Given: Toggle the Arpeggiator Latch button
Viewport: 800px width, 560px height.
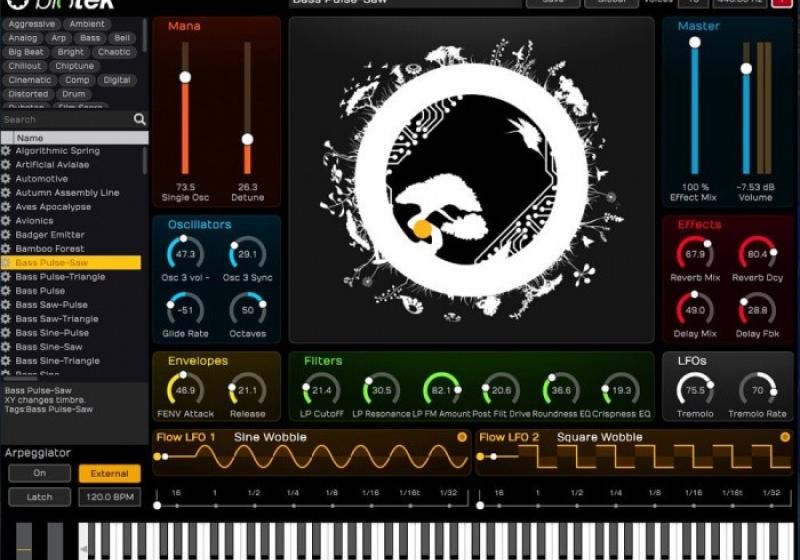Looking at the screenshot, I should click(39, 497).
